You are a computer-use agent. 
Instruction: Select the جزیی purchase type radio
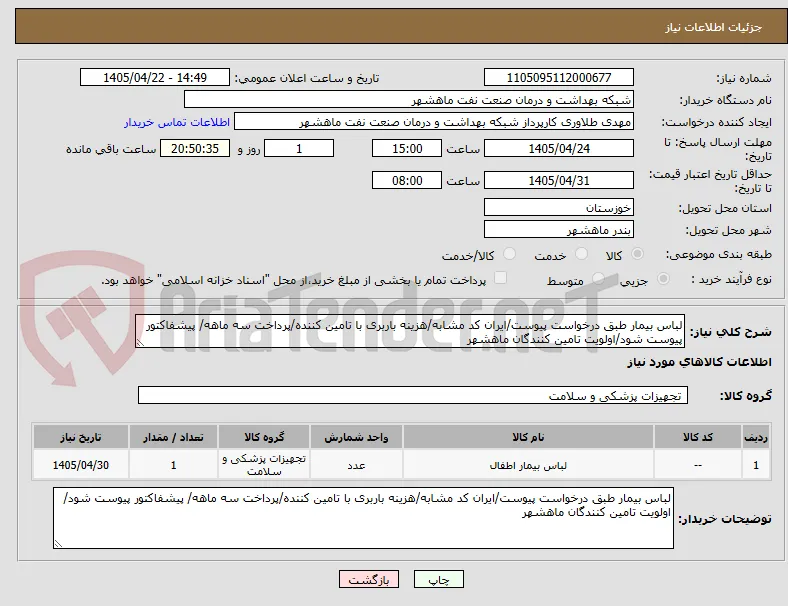[x=663, y=279]
